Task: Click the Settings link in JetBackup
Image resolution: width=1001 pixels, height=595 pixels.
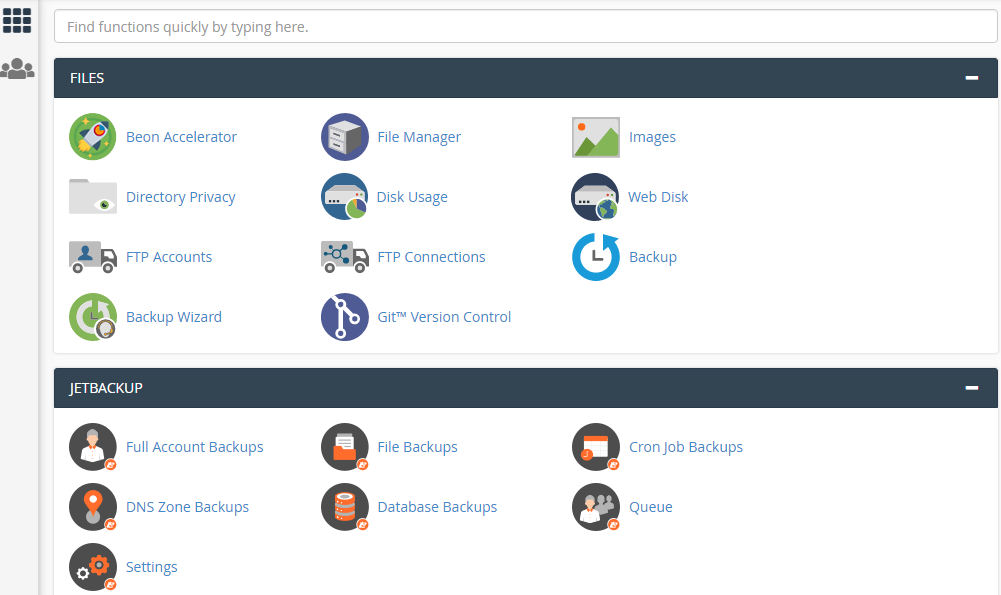Action: (x=151, y=568)
